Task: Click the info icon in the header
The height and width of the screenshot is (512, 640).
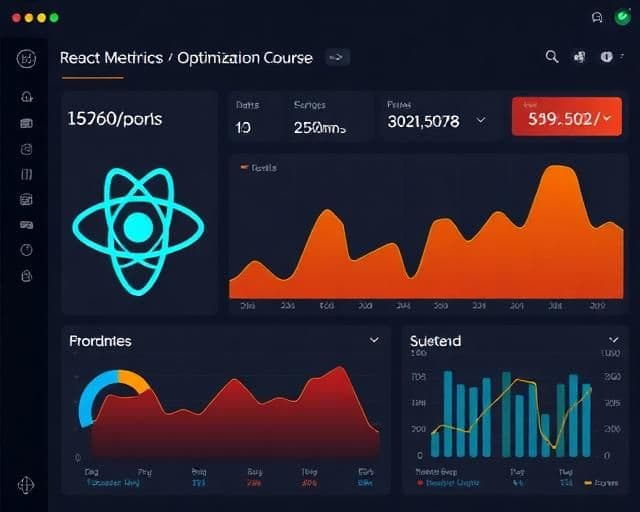Action: point(607,57)
